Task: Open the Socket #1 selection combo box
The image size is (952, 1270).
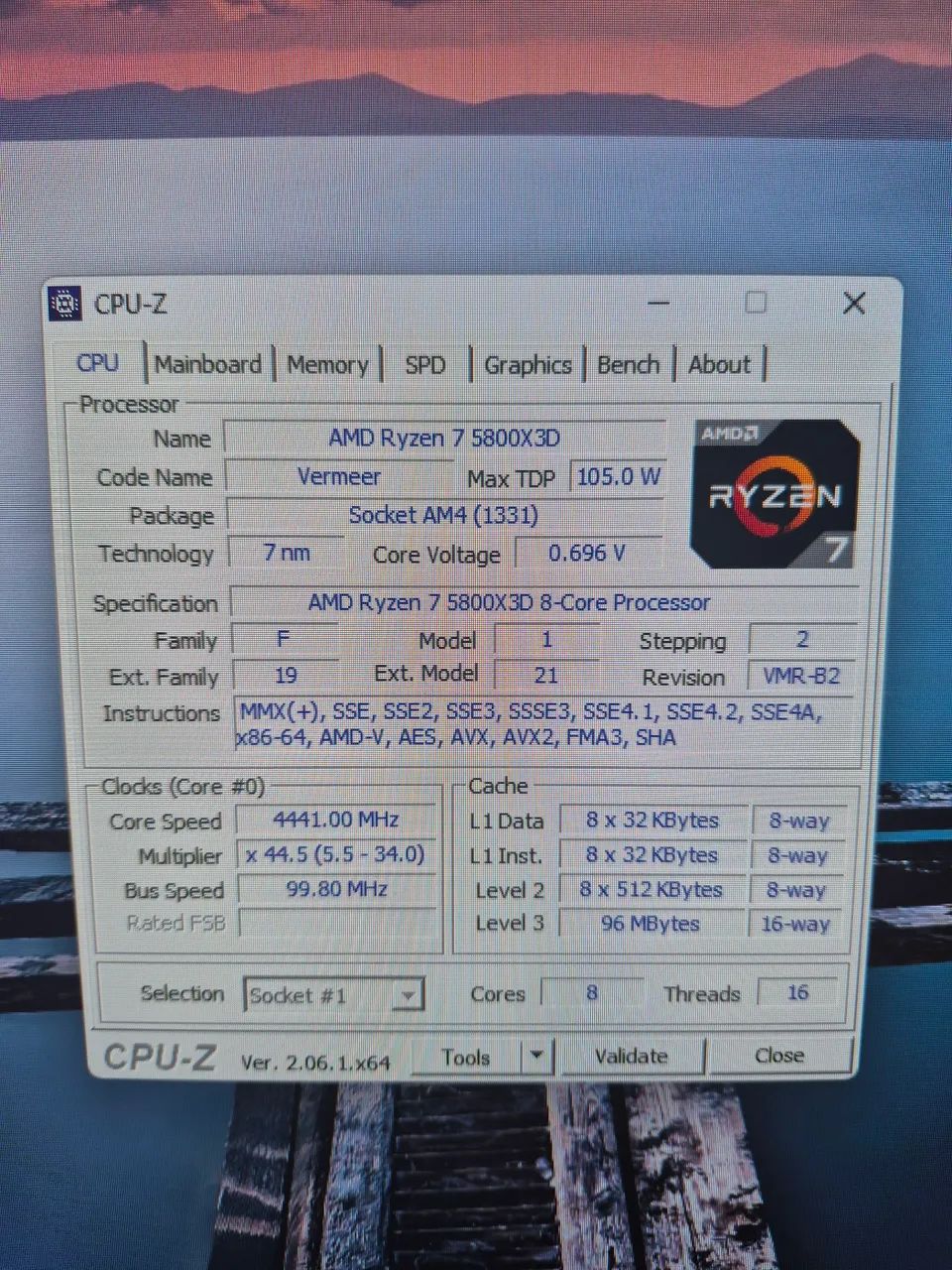Action: (334, 994)
